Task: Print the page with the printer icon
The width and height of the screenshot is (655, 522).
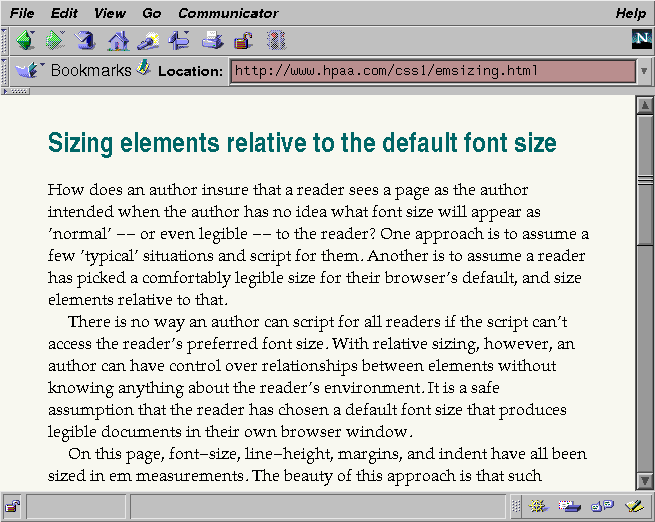Action: pos(212,41)
